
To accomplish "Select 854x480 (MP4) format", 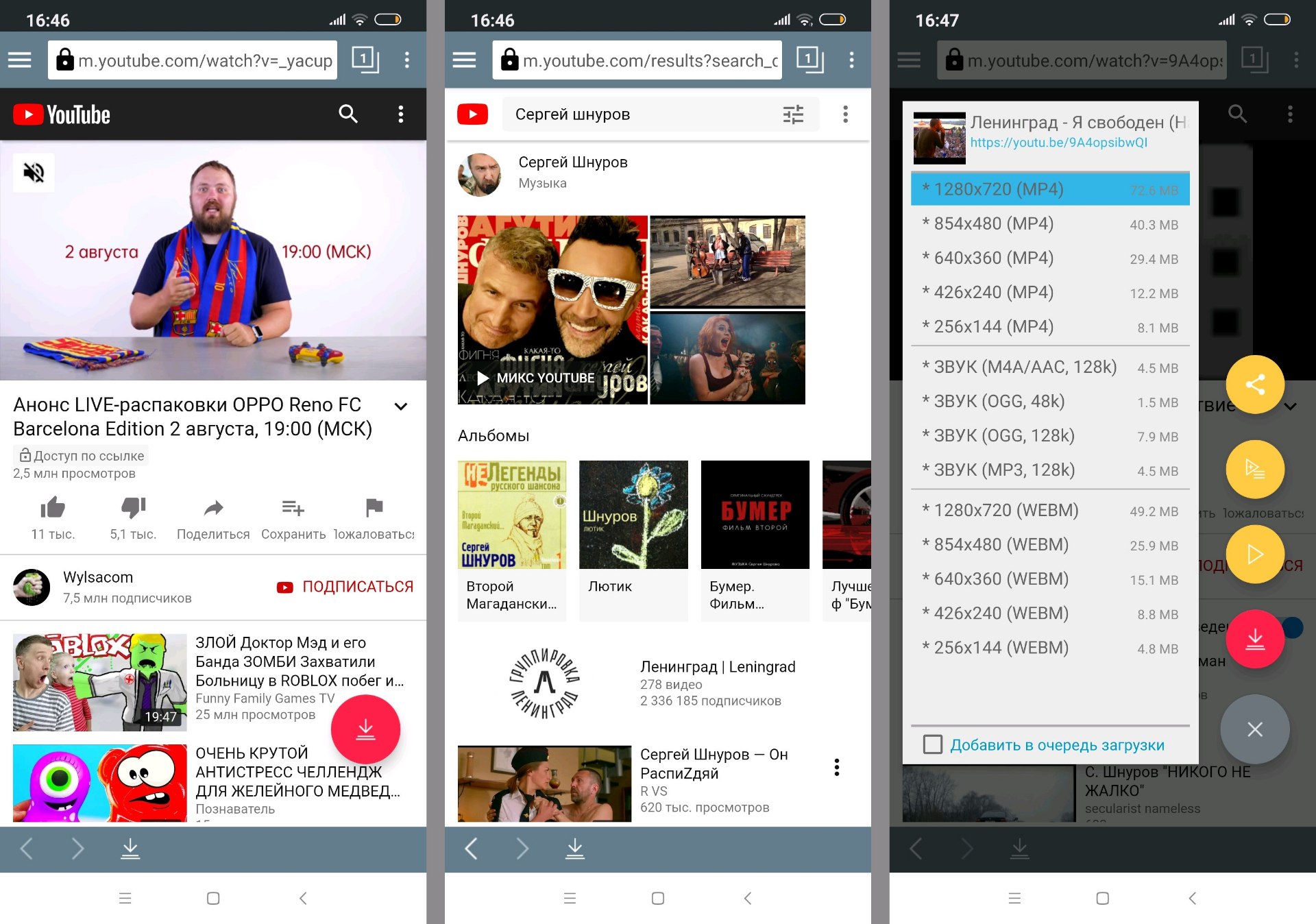I will (x=1050, y=223).
